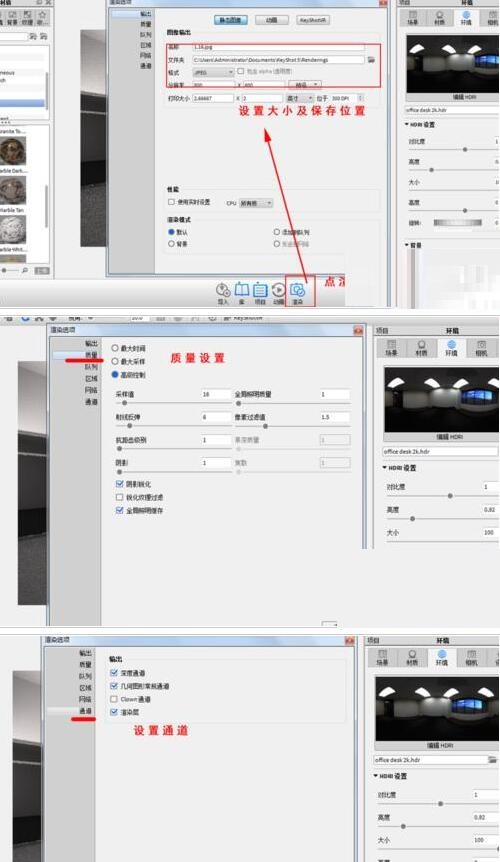Select 背景 (Background) render mode radio
This screenshot has height=862, width=500.
171,244
